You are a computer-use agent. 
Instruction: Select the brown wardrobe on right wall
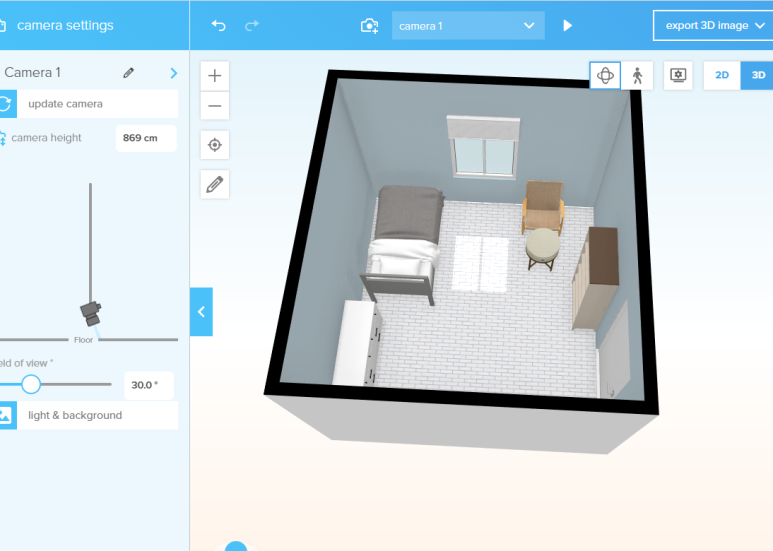pyautogui.click(x=597, y=276)
